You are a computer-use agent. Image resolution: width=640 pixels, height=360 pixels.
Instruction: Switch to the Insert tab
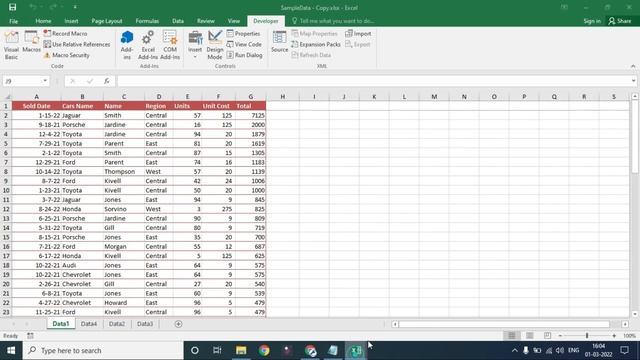point(71,21)
